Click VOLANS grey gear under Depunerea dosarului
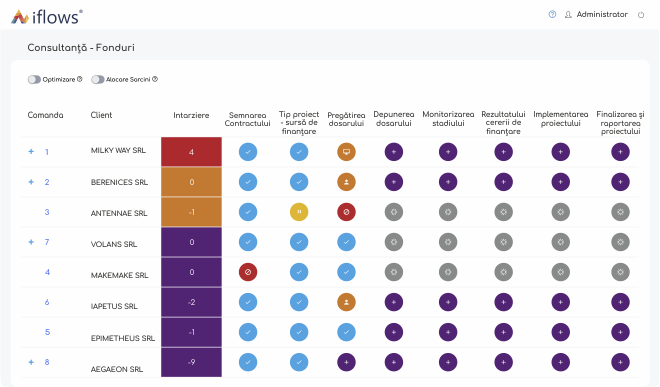Image resolution: width=660 pixels, height=387 pixels. coord(394,242)
